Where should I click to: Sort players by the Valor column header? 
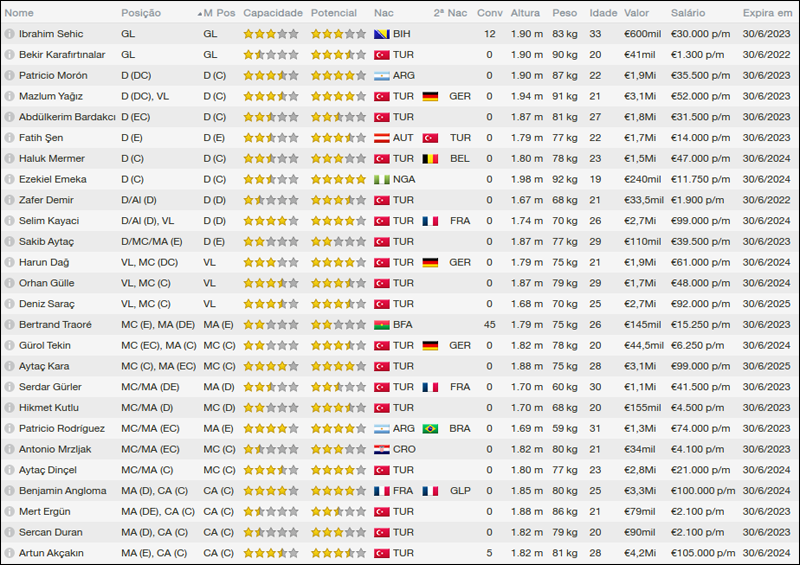(636, 13)
